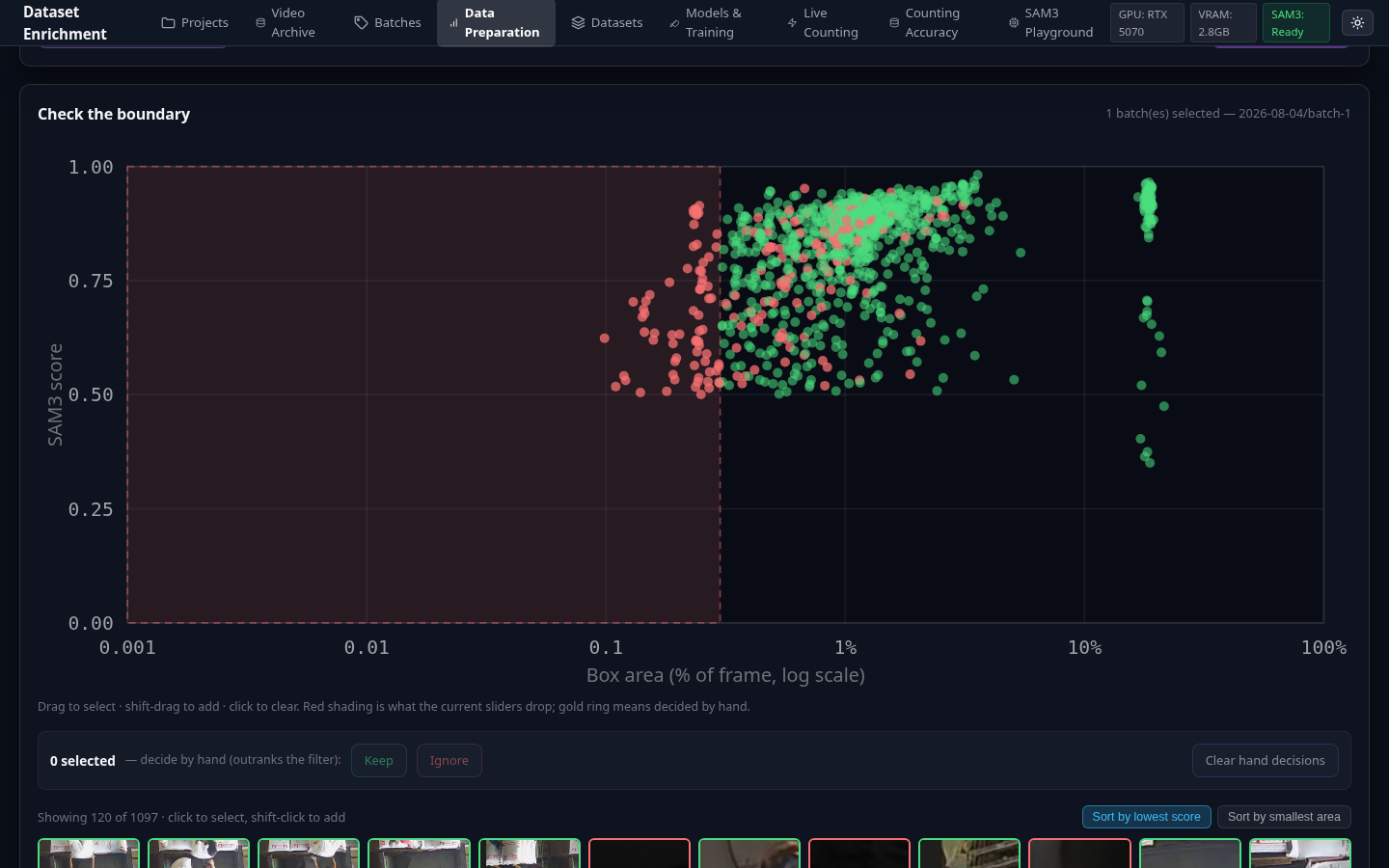Viewport: 1389px width, 868px height.
Task: Click the 0.25 y-axis tick label
Action: click(x=91, y=509)
